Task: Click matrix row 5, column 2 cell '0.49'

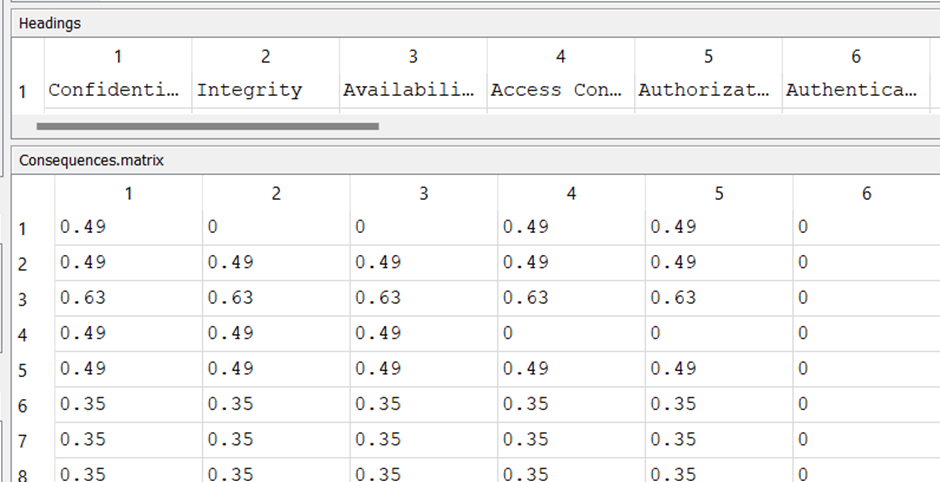Action: tap(276, 369)
